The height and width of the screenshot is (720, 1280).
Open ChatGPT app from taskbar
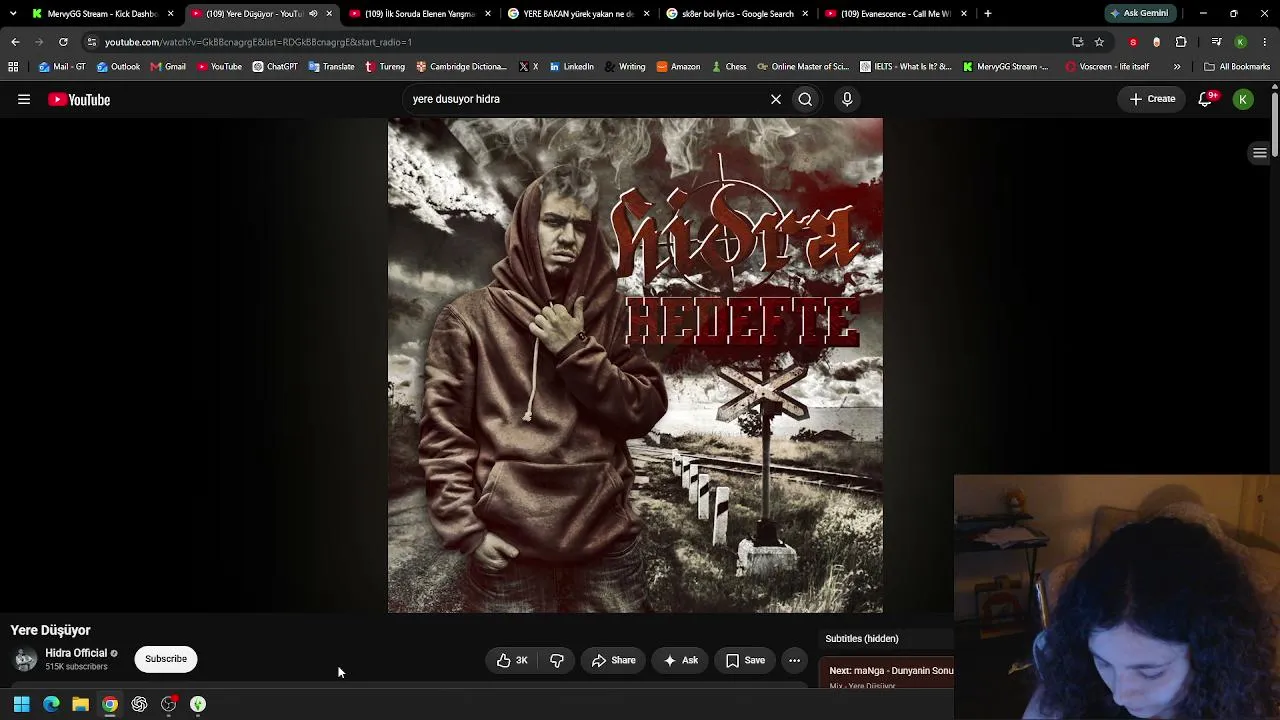[139, 704]
